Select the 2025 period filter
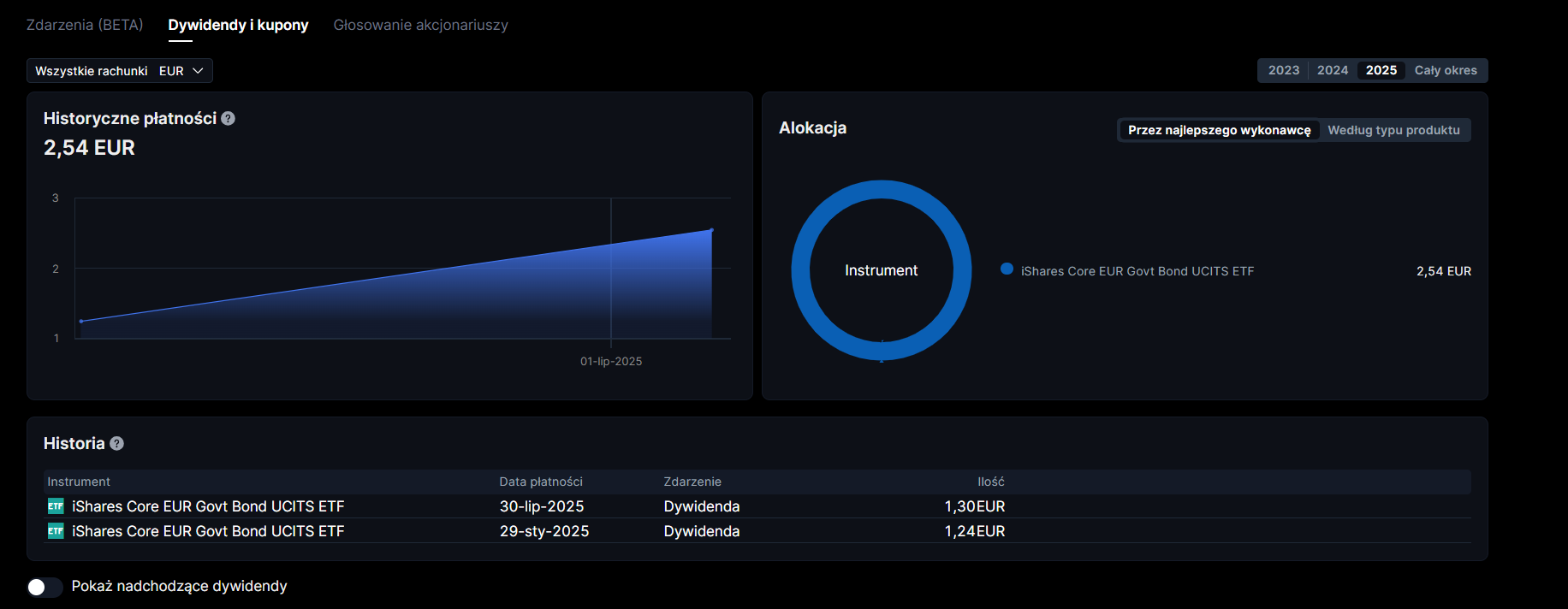This screenshot has height=609, width=1568. 1381,70
